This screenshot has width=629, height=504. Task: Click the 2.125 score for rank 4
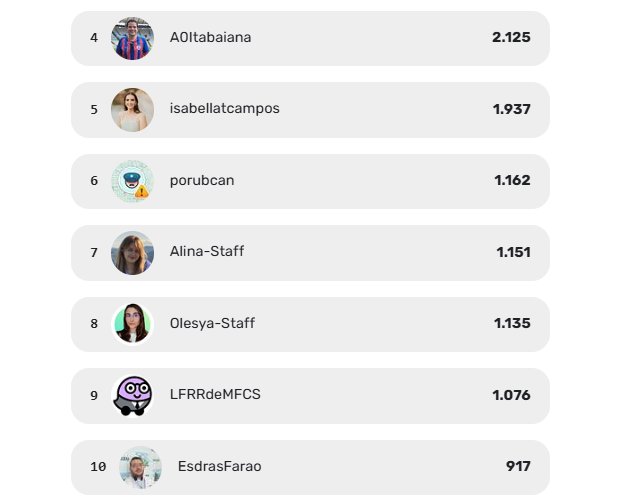tap(511, 37)
